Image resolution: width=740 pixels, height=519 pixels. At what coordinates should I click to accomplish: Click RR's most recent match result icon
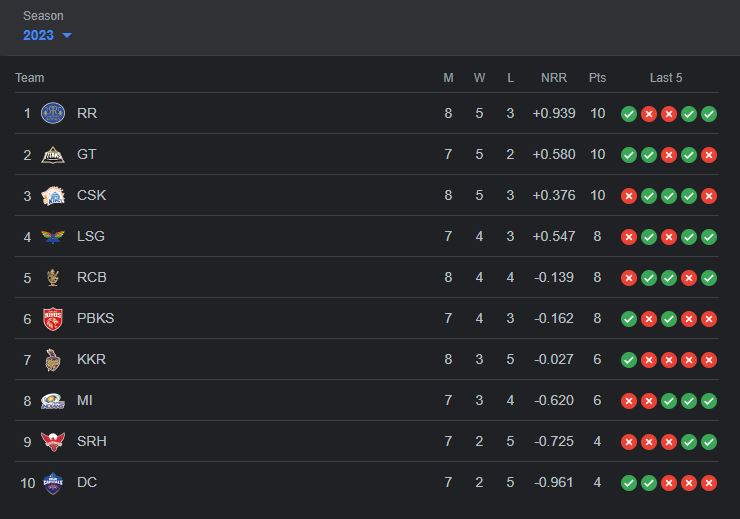point(709,114)
